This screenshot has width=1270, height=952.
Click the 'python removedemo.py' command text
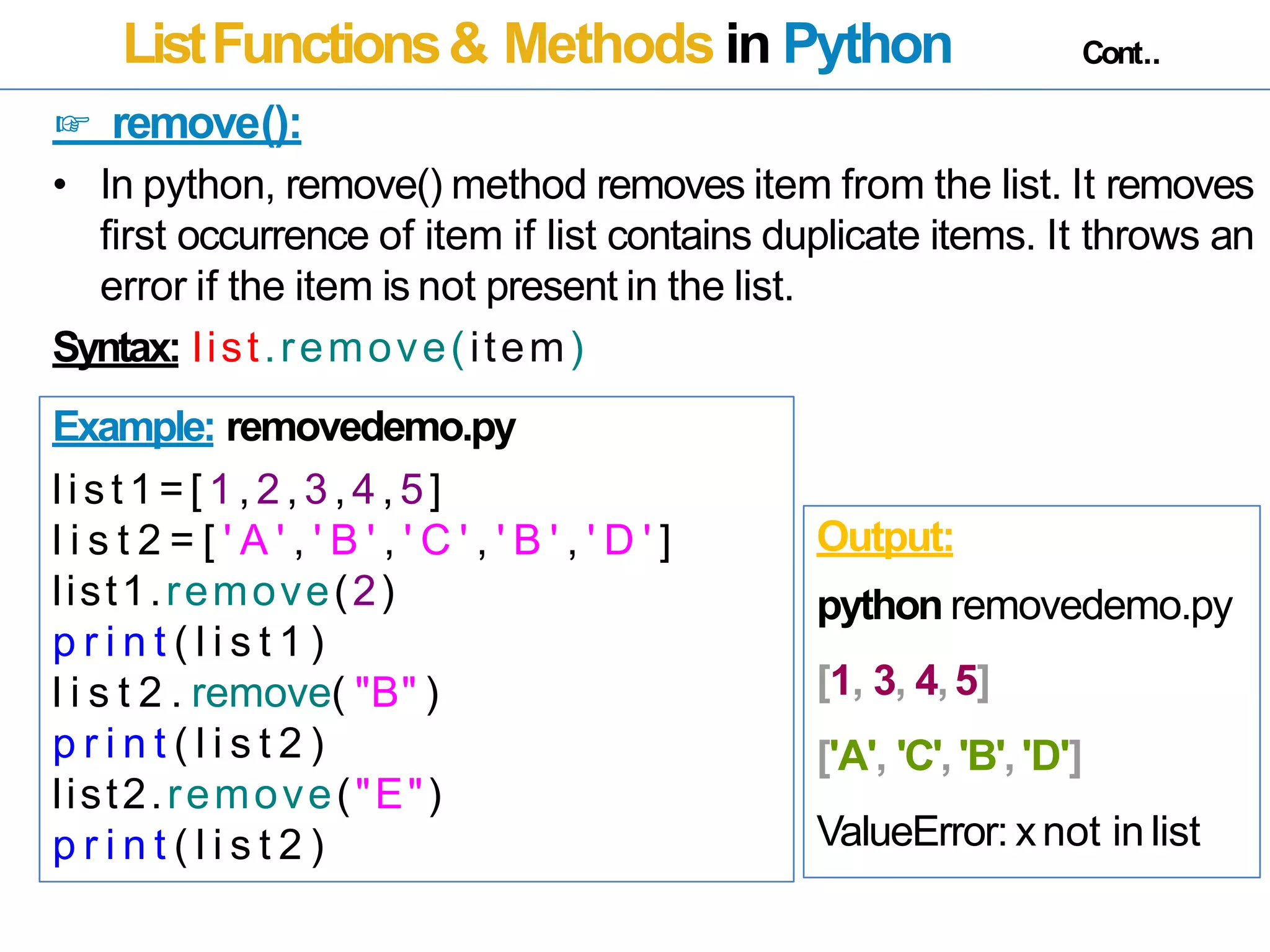click(x=1025, y=607)
